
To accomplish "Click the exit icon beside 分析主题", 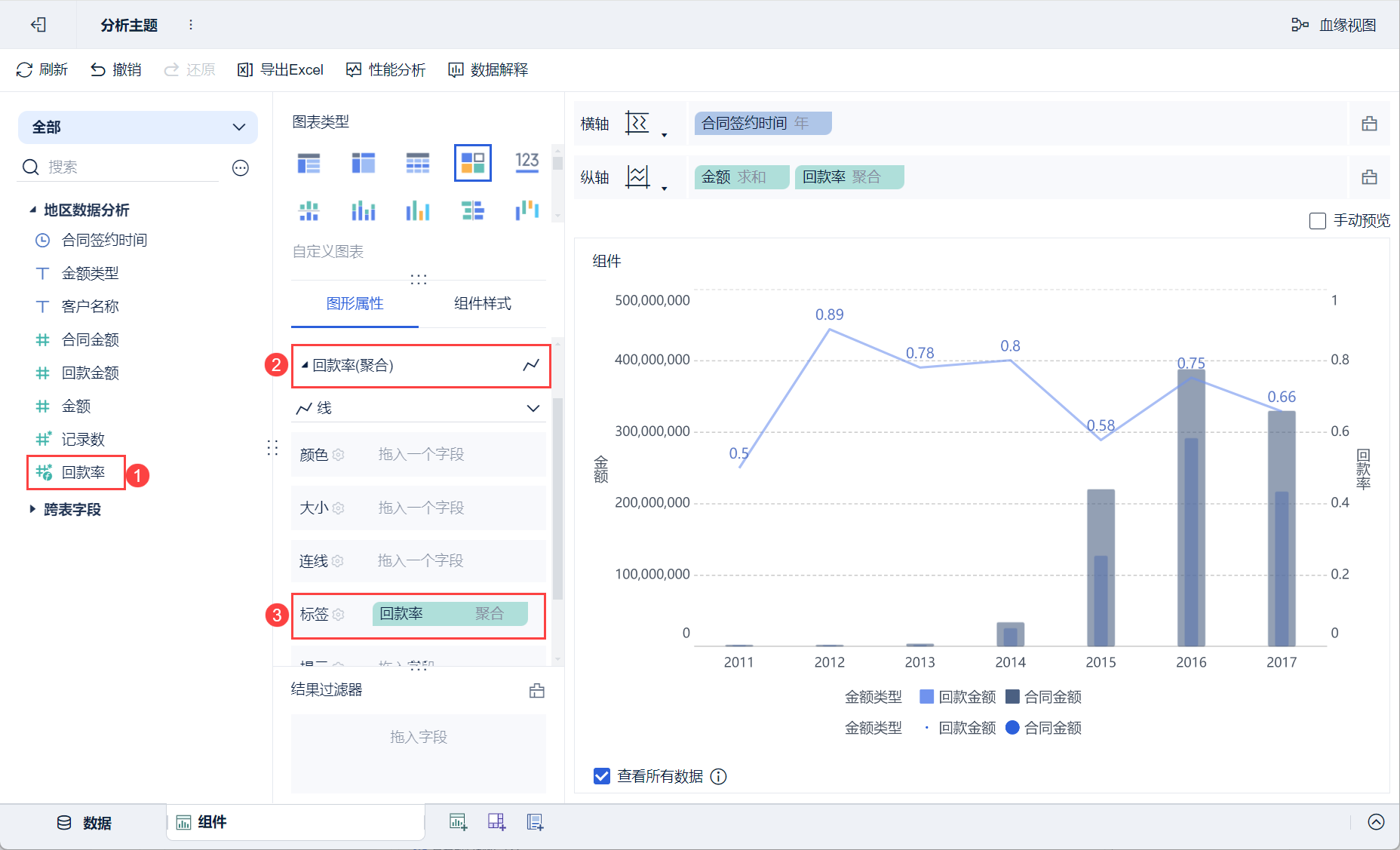I will [x=38, y=25].
